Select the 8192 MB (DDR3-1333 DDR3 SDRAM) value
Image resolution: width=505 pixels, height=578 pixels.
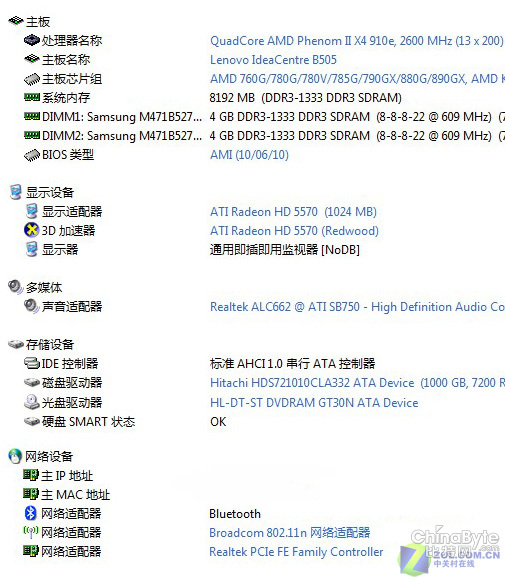pos(306,98)
